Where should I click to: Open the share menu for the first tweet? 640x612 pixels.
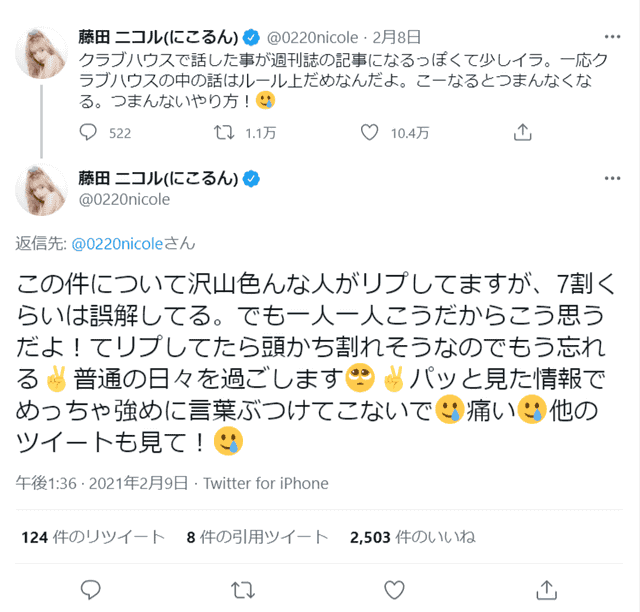522,132
